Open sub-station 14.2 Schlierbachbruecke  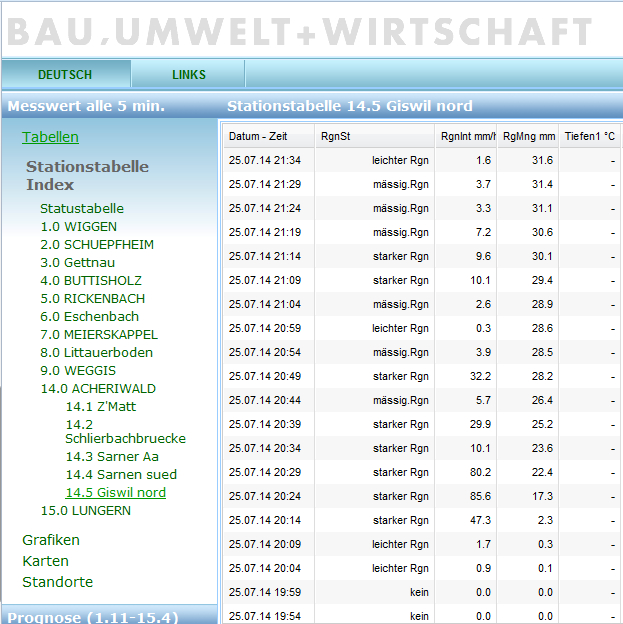tap(125, 431)
